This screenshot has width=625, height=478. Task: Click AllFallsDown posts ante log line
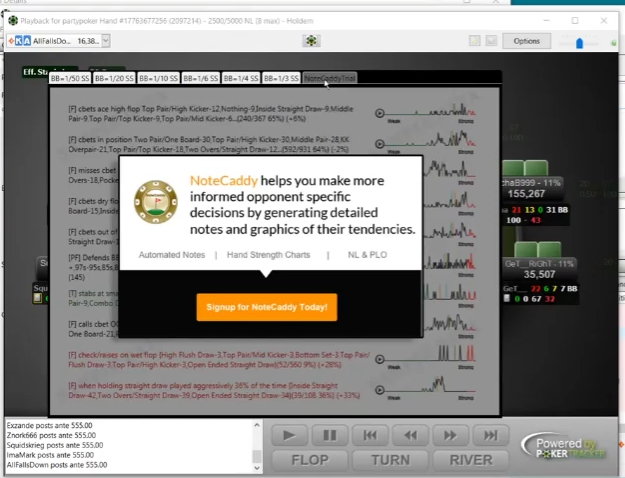[x=57, y=465]
